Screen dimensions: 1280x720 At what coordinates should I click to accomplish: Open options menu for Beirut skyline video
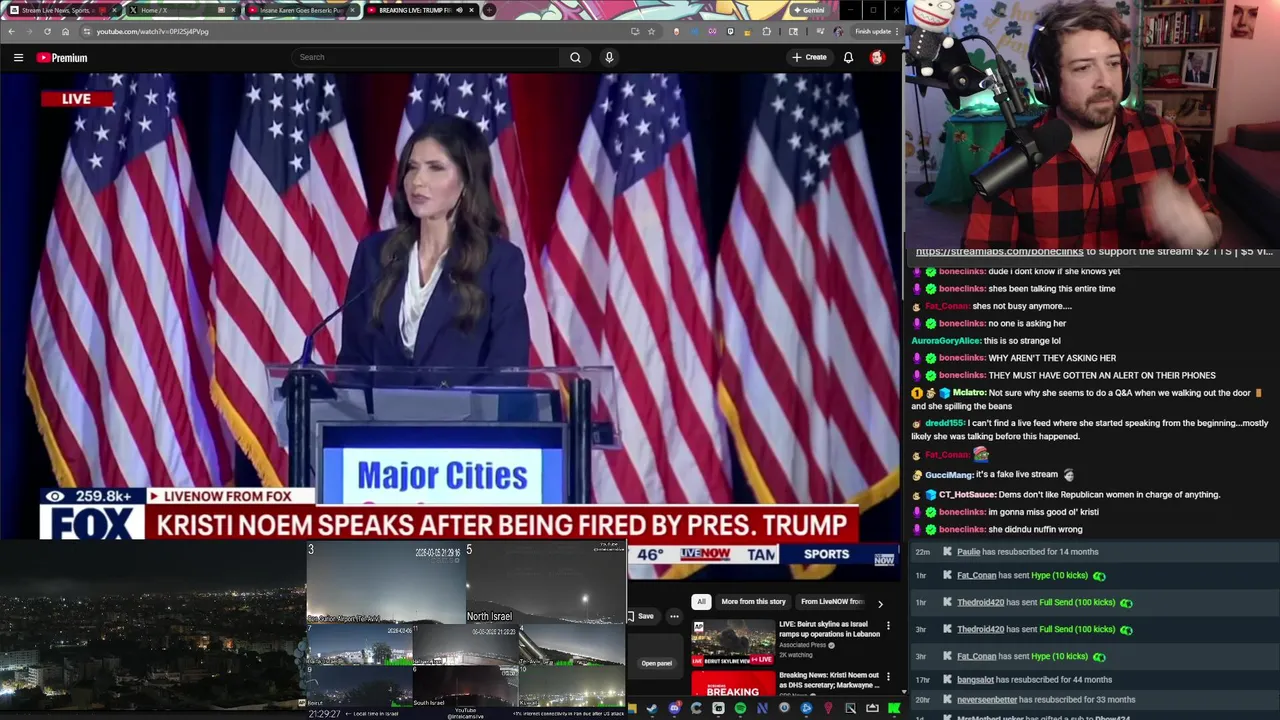click(x=888, y=625)
